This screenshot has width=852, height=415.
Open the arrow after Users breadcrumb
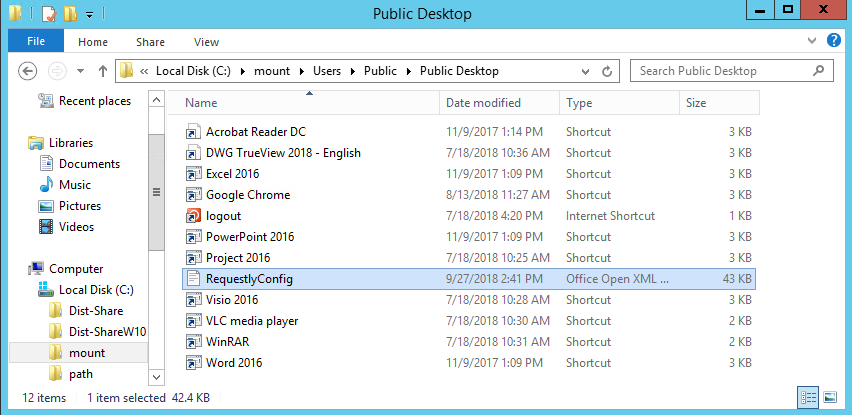tap(352, 71)
